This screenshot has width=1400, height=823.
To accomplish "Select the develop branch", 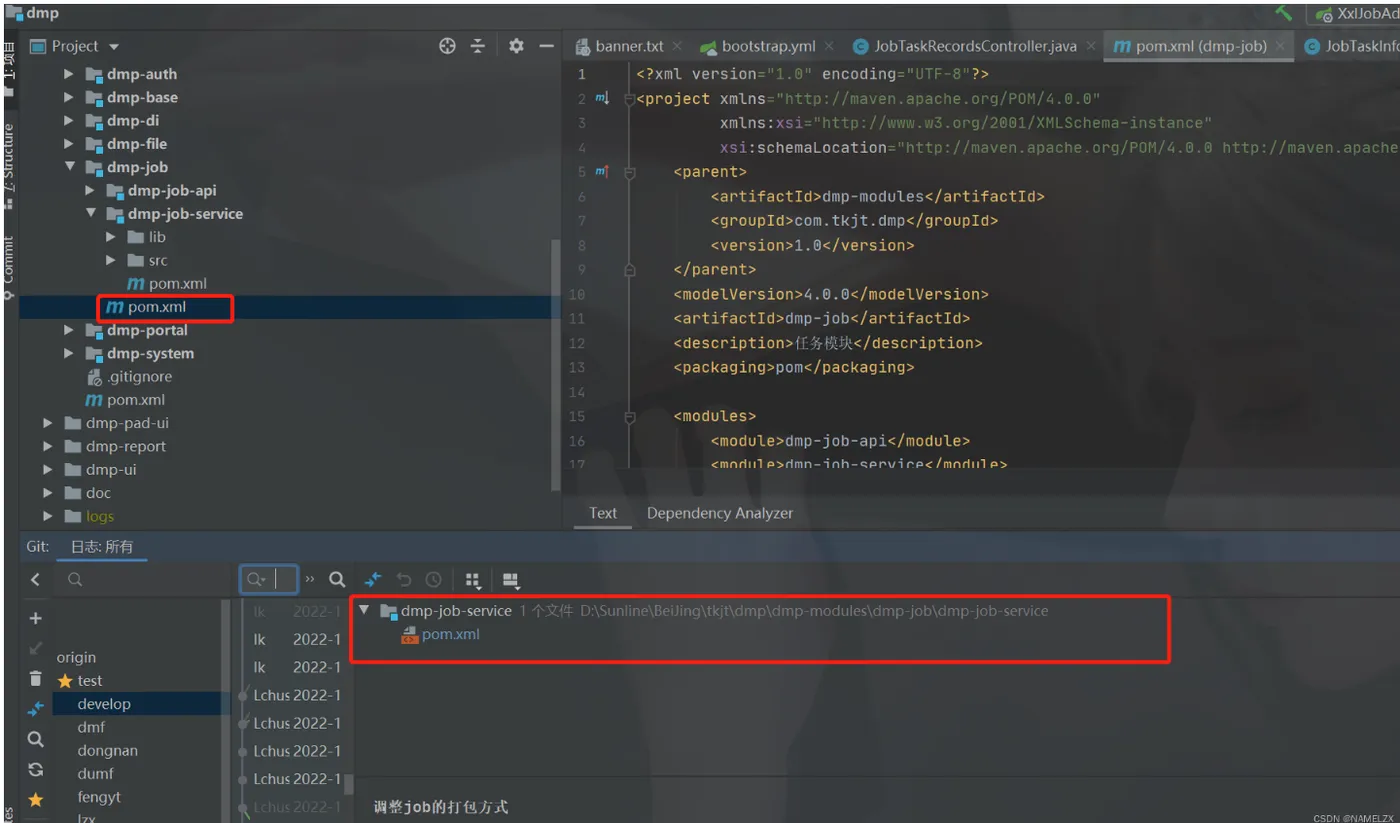I will point(104,704).
